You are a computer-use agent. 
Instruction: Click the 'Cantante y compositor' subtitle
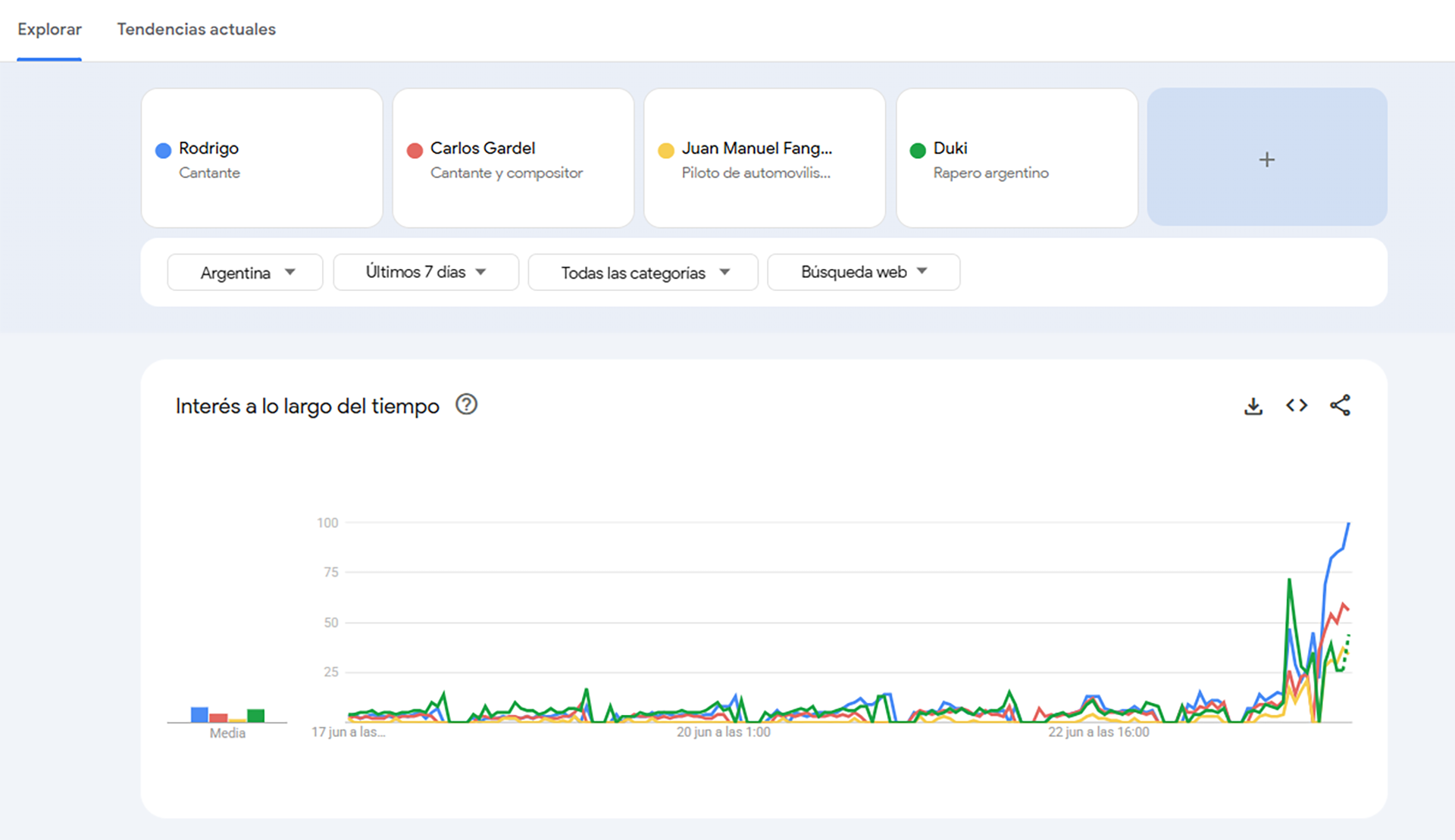click(x=507, y=173)
